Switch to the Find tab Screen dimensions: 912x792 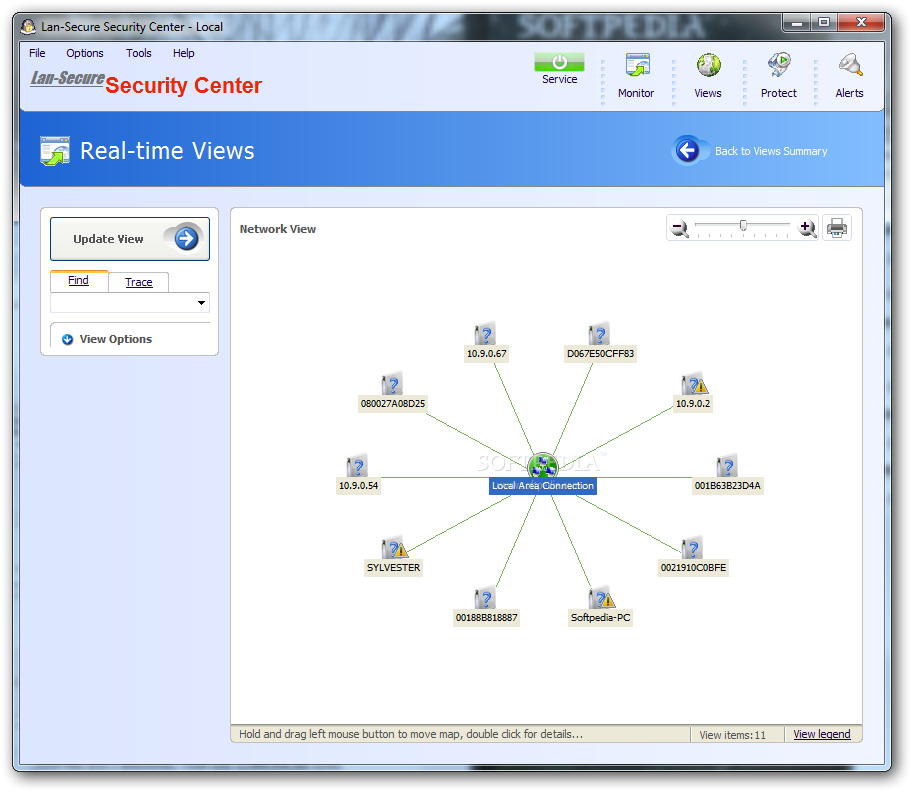click(x=79, y=280)
